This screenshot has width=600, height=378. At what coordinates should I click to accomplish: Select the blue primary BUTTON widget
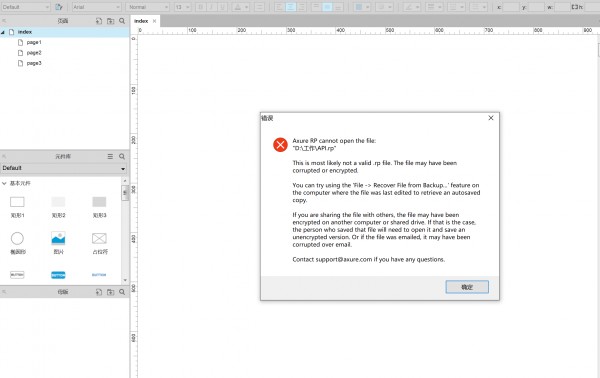click(58, 275)
